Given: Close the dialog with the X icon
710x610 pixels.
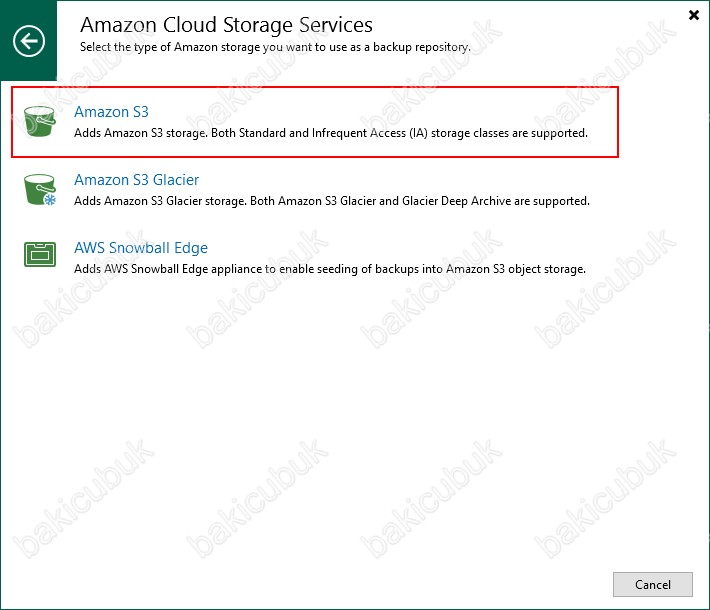Looking at the screenshot, I should click(693, 15).
